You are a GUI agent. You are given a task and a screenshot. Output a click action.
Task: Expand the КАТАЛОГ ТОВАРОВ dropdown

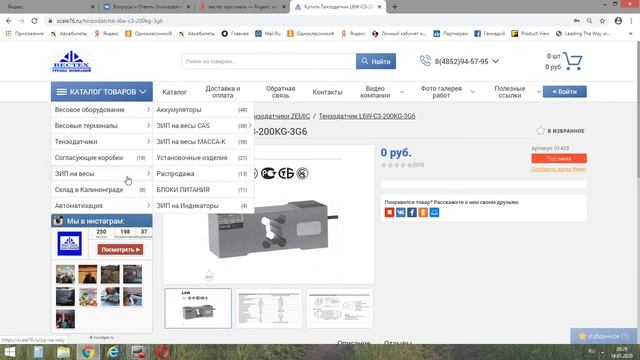pos(102,92)
